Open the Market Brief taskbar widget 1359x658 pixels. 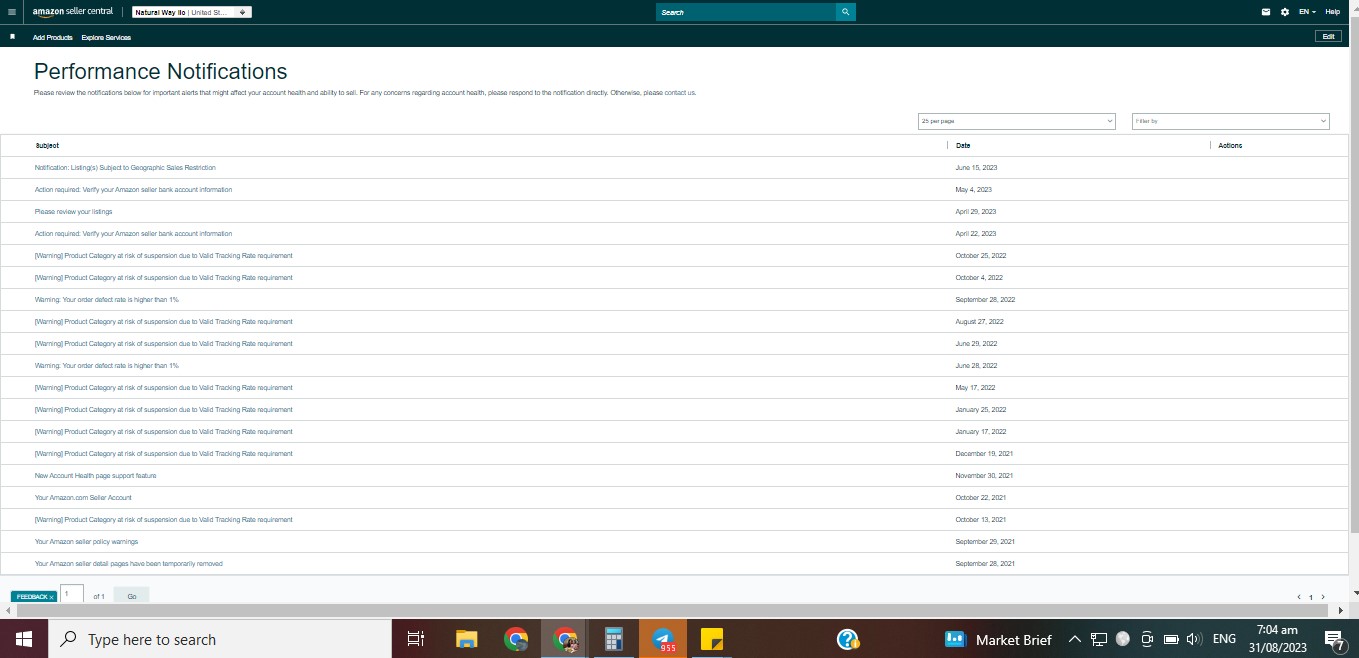click(x=999, y=639)
